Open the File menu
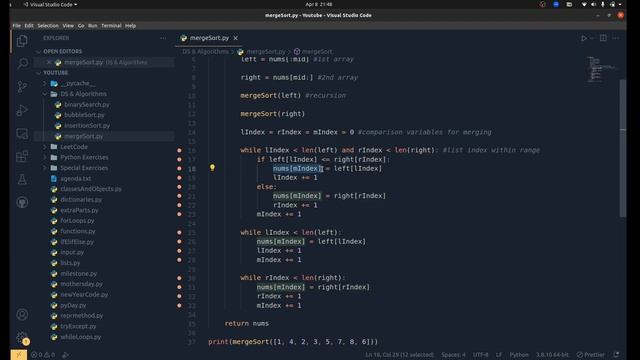The width and height of the screenshot is (640, 360). (17, 26)
